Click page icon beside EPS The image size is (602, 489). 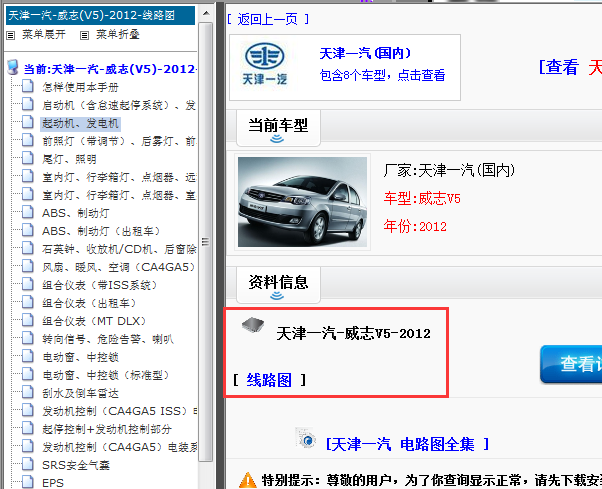pos(28,482)
